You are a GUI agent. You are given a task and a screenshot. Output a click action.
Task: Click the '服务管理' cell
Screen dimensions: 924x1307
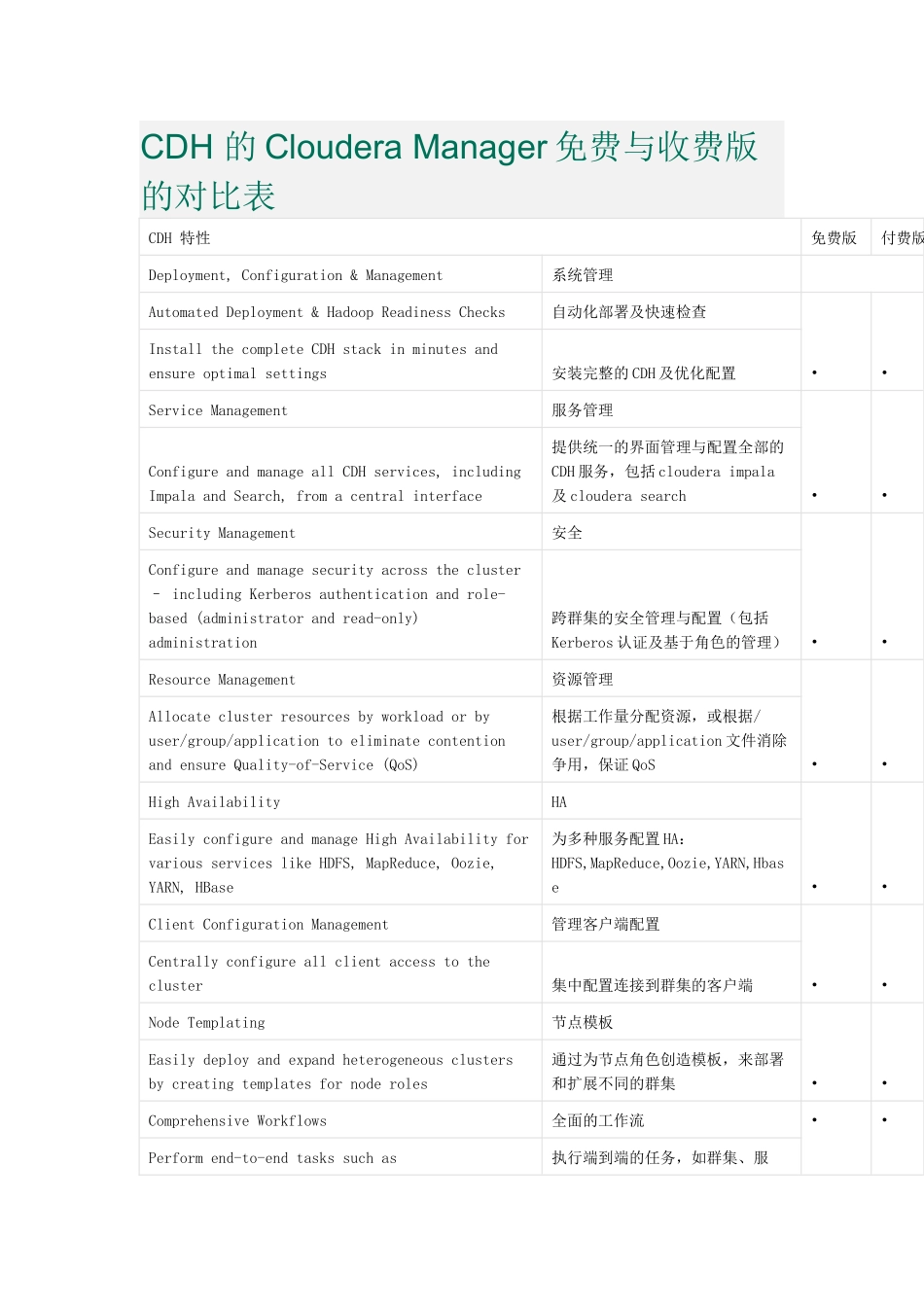[671, 410]
